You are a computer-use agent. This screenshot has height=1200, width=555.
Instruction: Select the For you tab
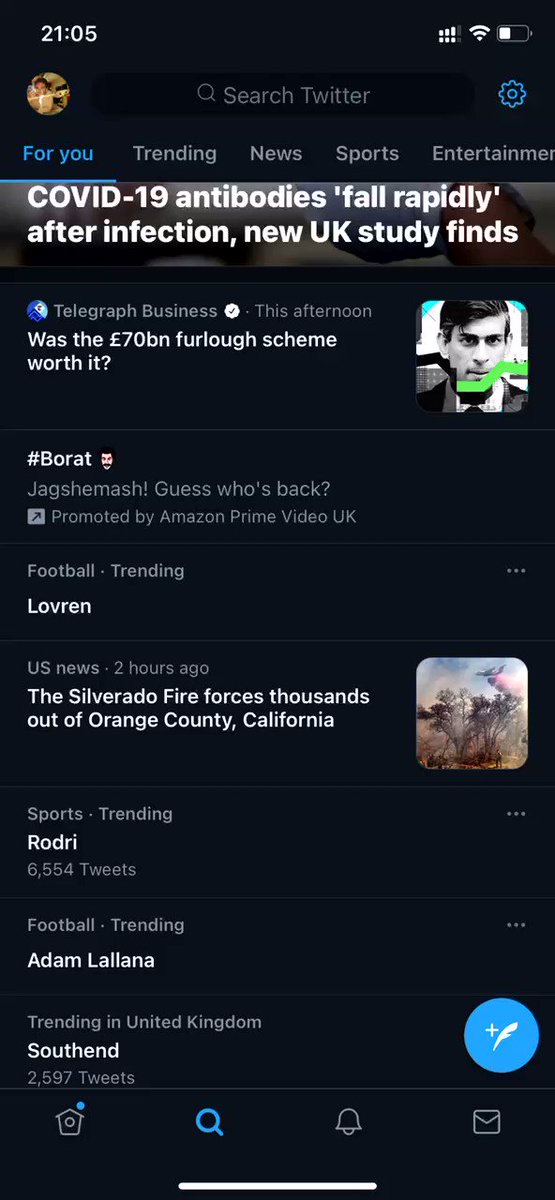[58, 153]
